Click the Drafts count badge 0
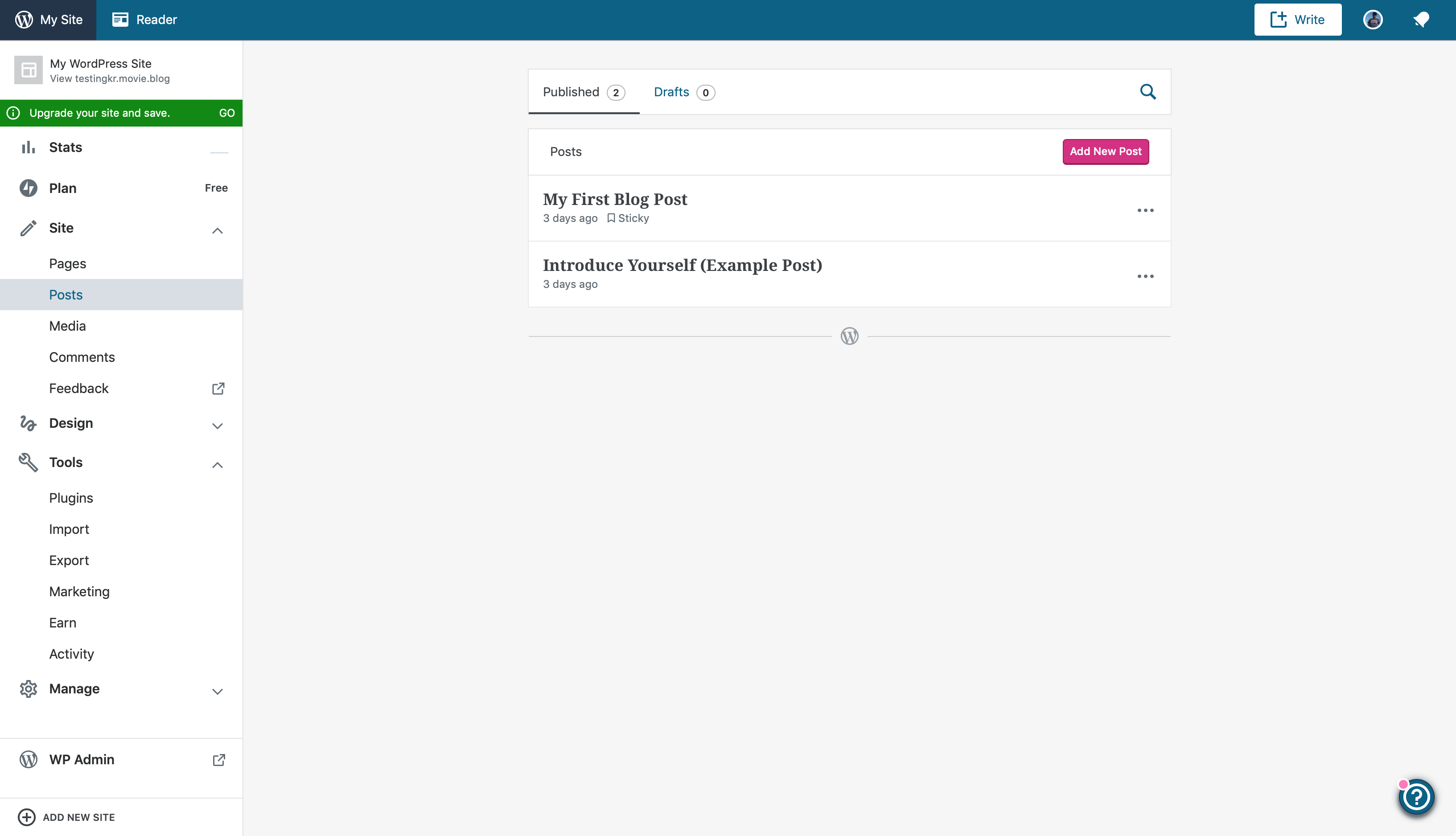Screen dimensions: 1456x836 click(x=705, y=92)
